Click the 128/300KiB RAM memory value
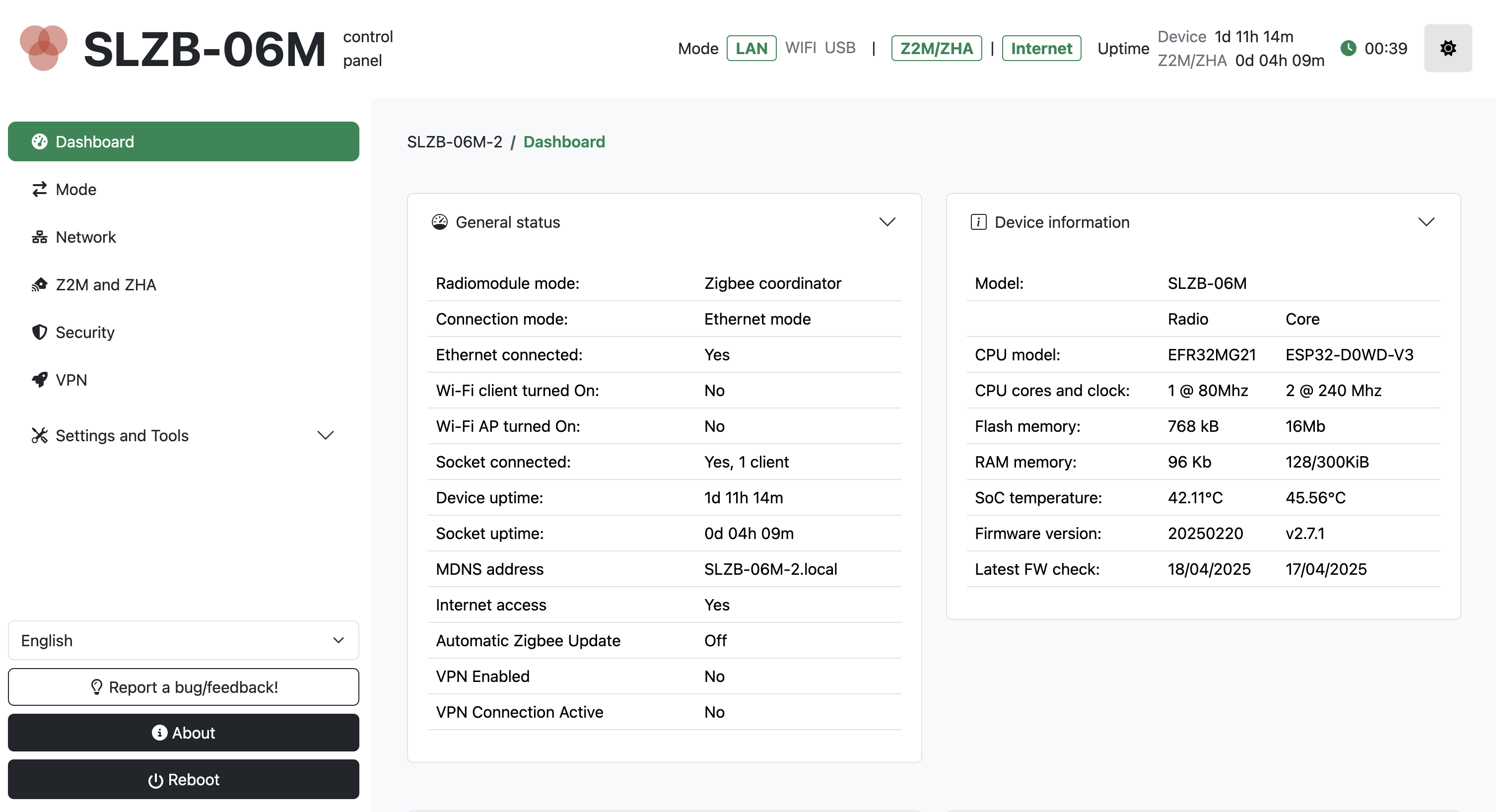The width and height of the screenshot is (1496, 812). (1327, 463)
